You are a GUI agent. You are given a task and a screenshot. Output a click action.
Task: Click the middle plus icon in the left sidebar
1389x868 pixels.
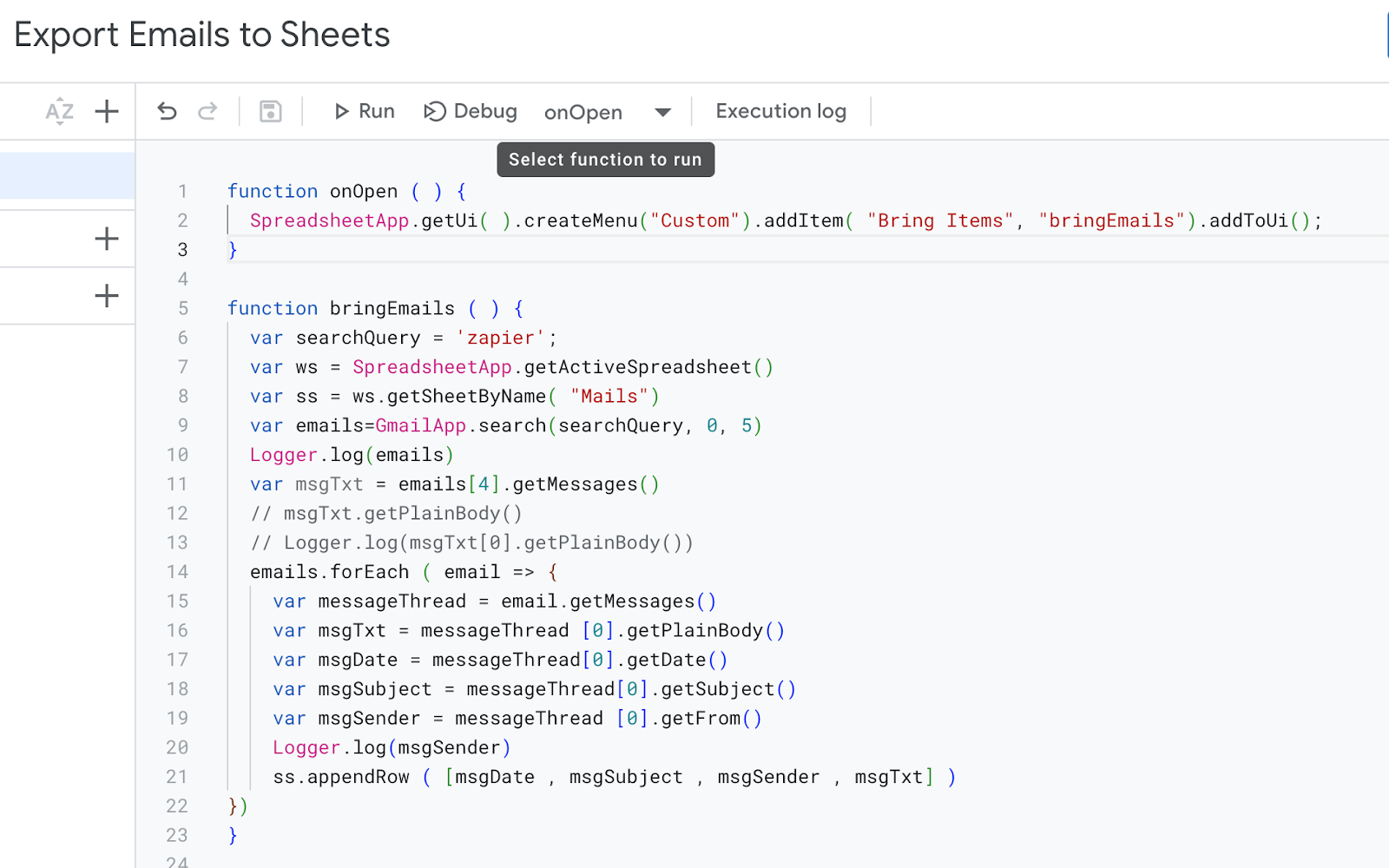(x=107, y=239)
